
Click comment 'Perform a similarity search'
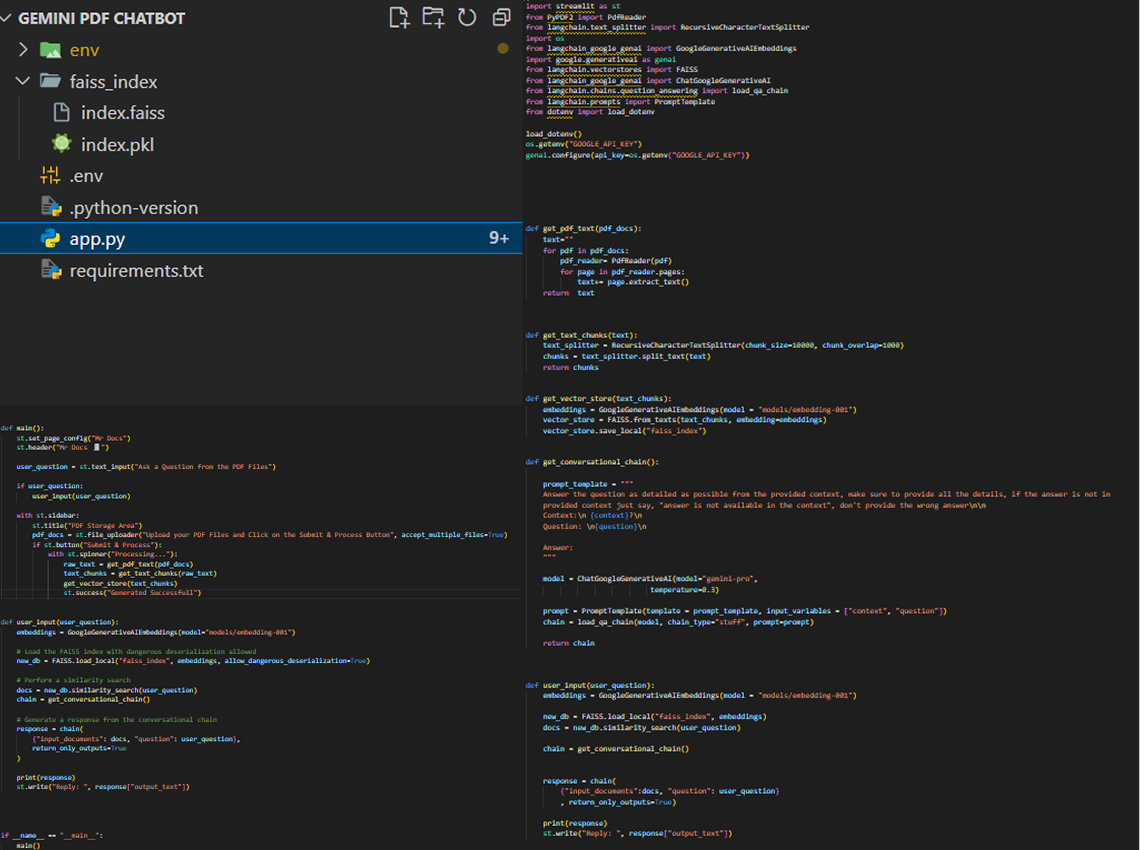(73, 680)
